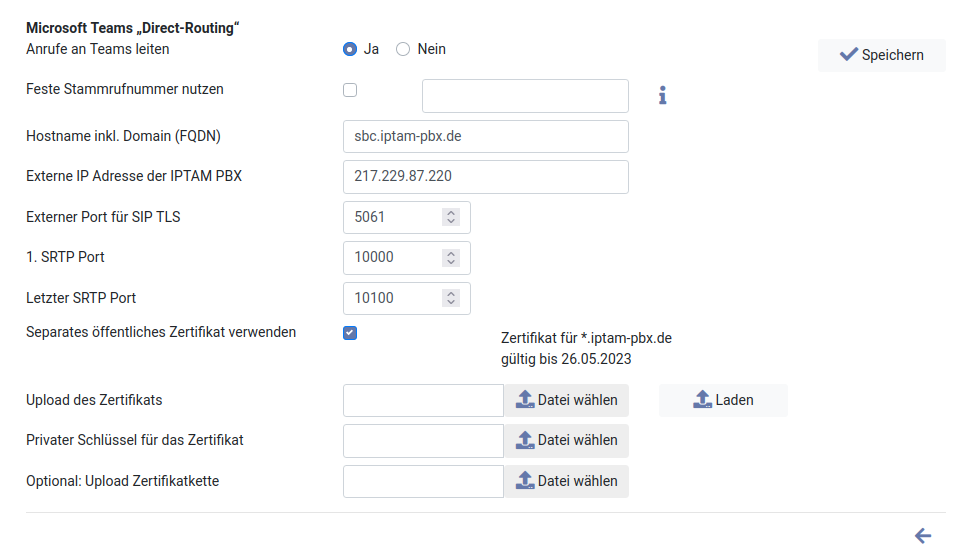Choose file for Privater Schlüssel

pos(566,440)
